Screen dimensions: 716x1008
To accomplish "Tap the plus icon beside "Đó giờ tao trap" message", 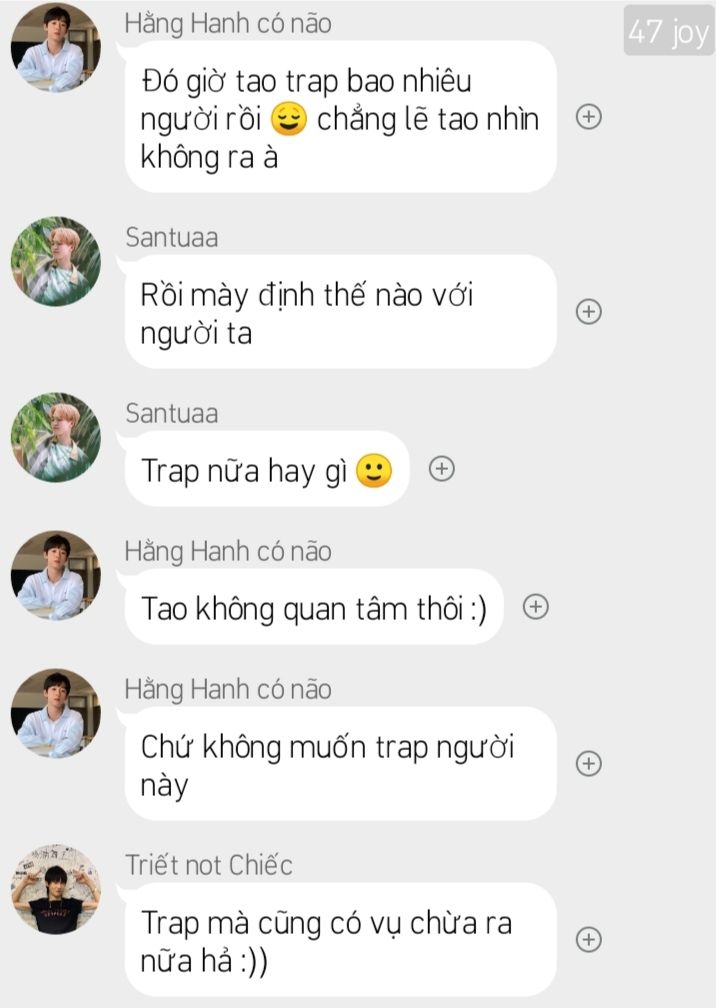I will 589,117.
